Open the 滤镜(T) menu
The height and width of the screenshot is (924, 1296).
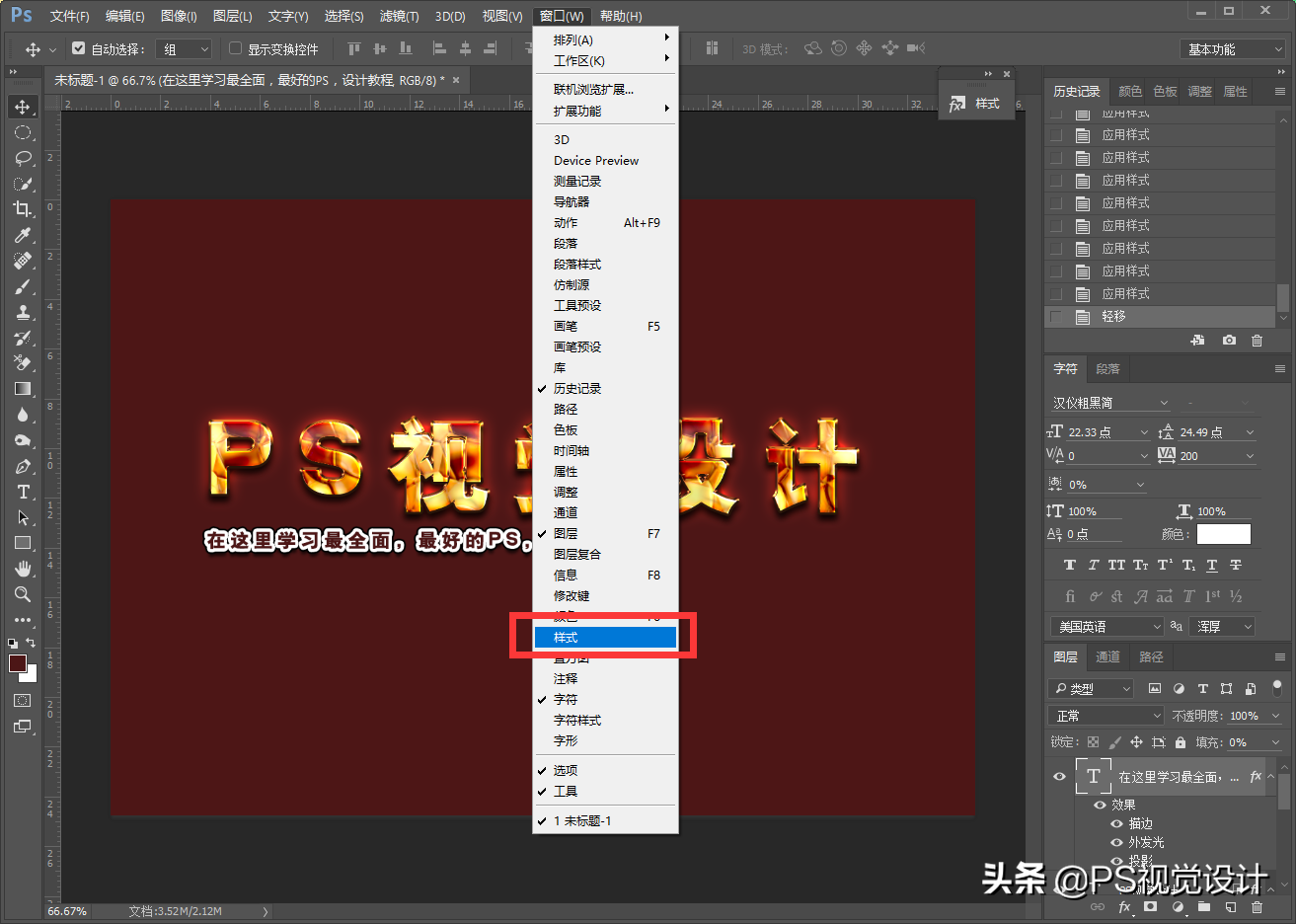[x=399, y=16]
